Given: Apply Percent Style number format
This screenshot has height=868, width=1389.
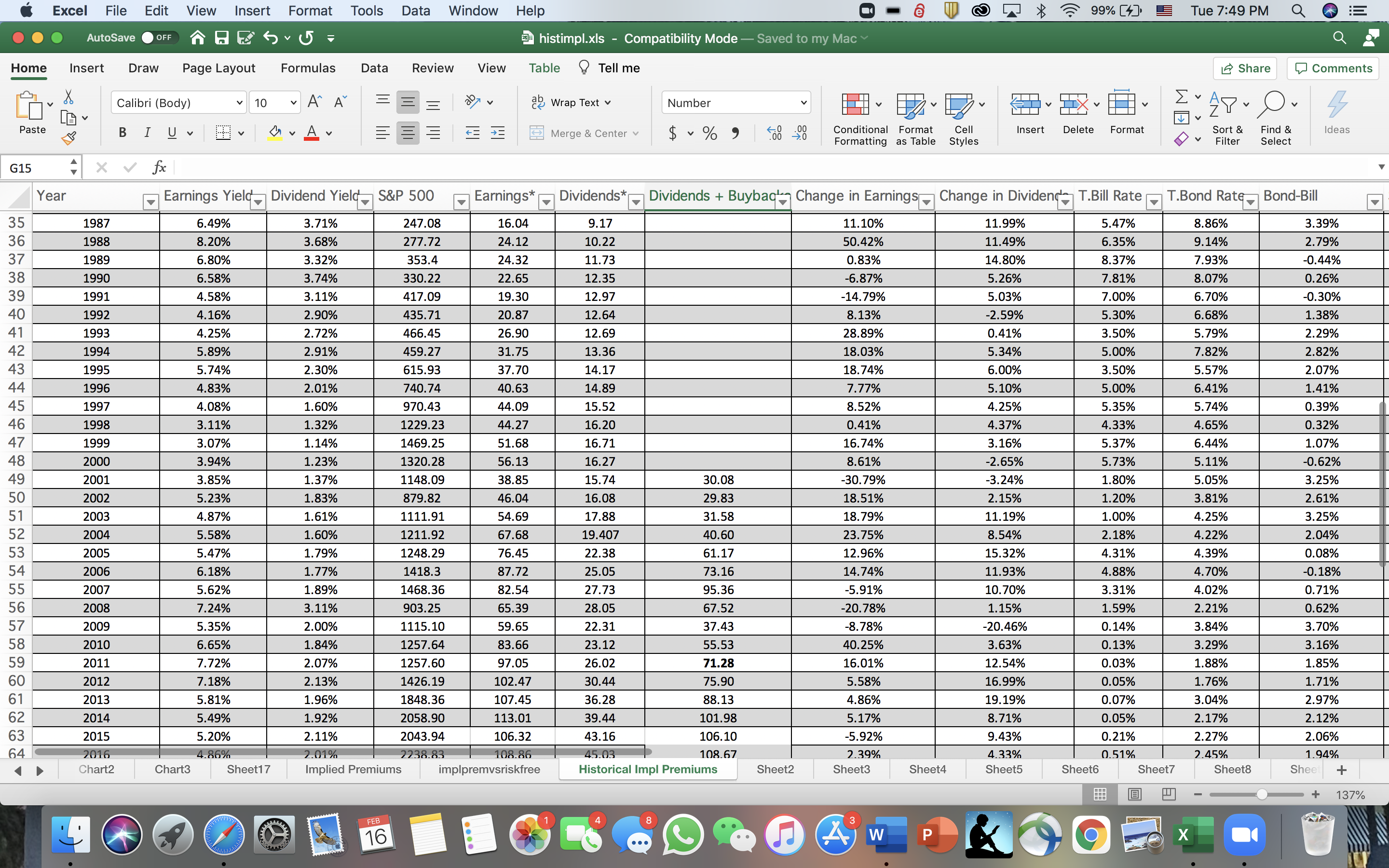Looking at the screenshot, I should pos(709,133).
